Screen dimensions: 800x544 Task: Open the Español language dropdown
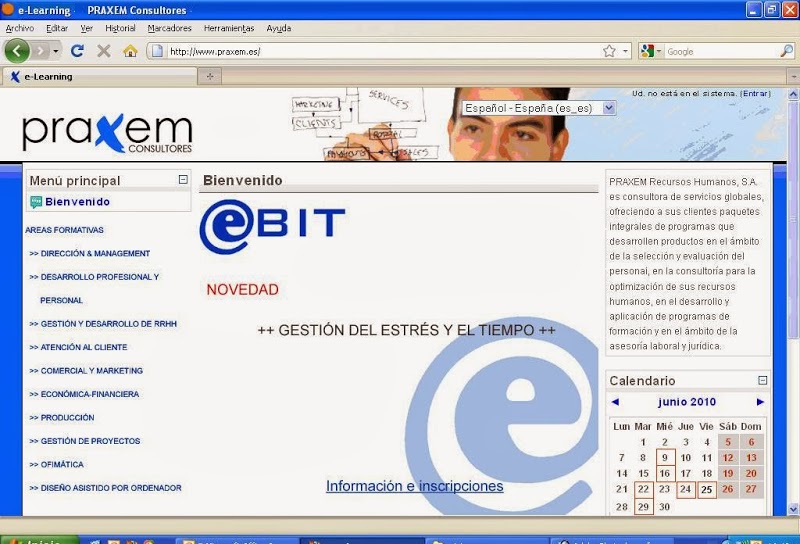539,108
